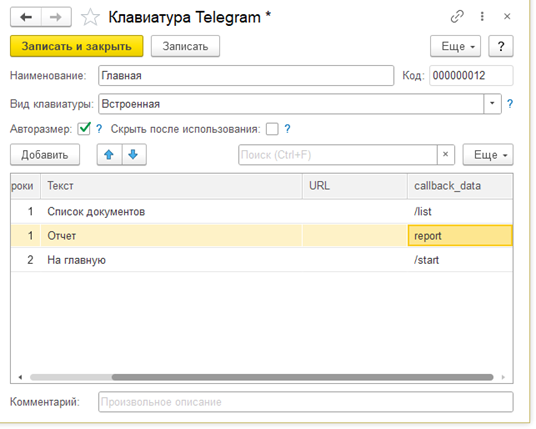Select the На главную cell

(x=172, y=260)
